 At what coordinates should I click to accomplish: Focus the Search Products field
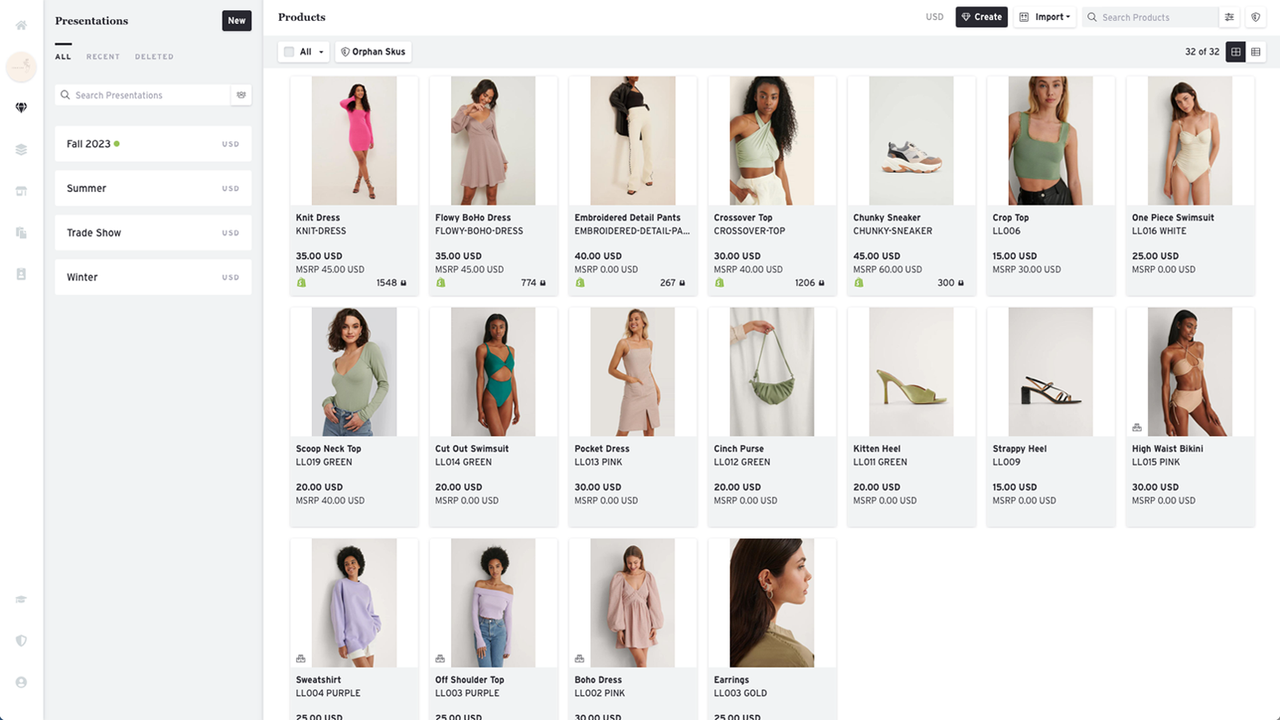(x=1150, y=17)
